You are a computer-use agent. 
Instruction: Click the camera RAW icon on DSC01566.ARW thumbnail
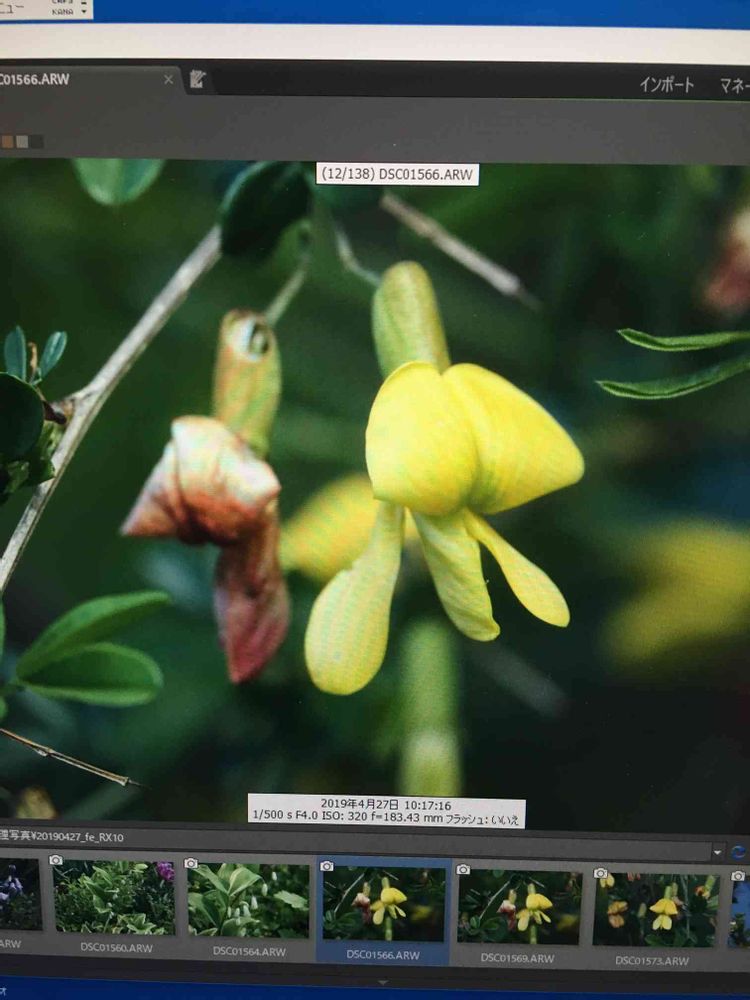[326, 865]
